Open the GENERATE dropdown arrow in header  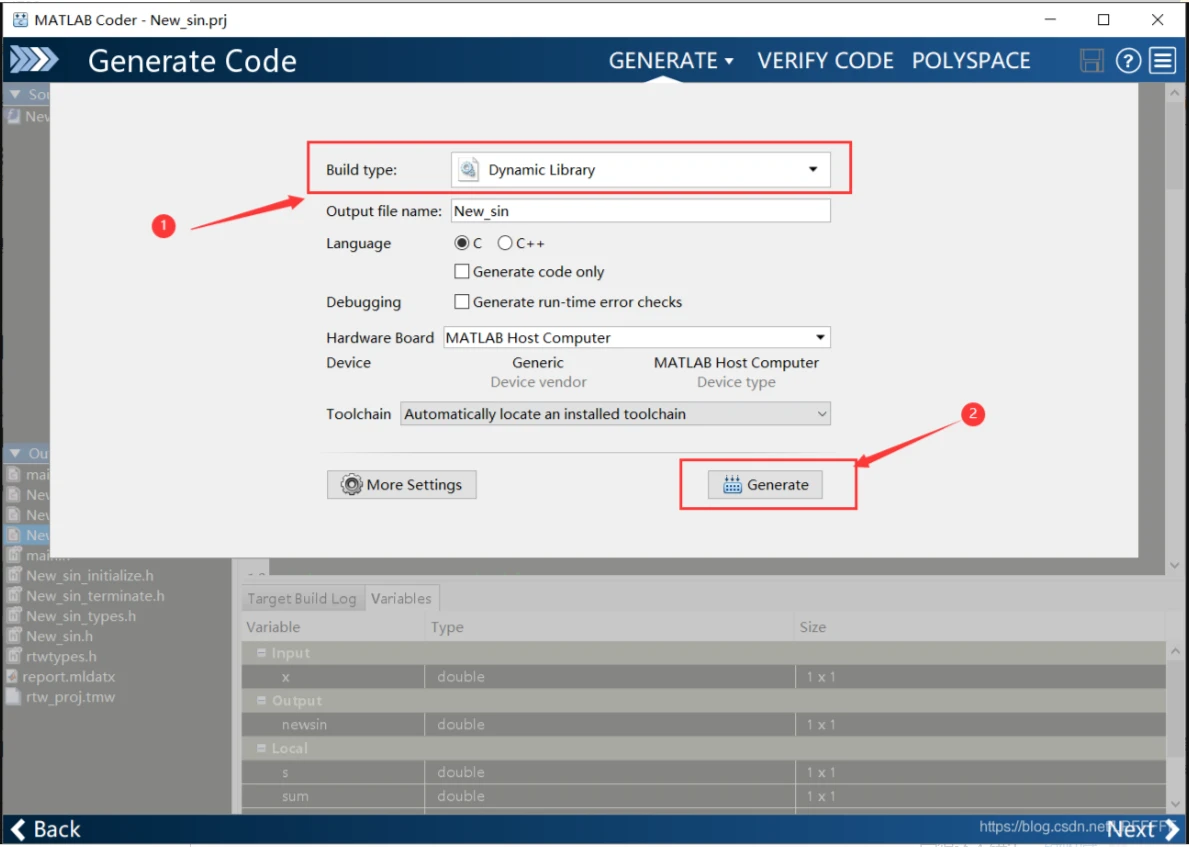tap(729, 61)
